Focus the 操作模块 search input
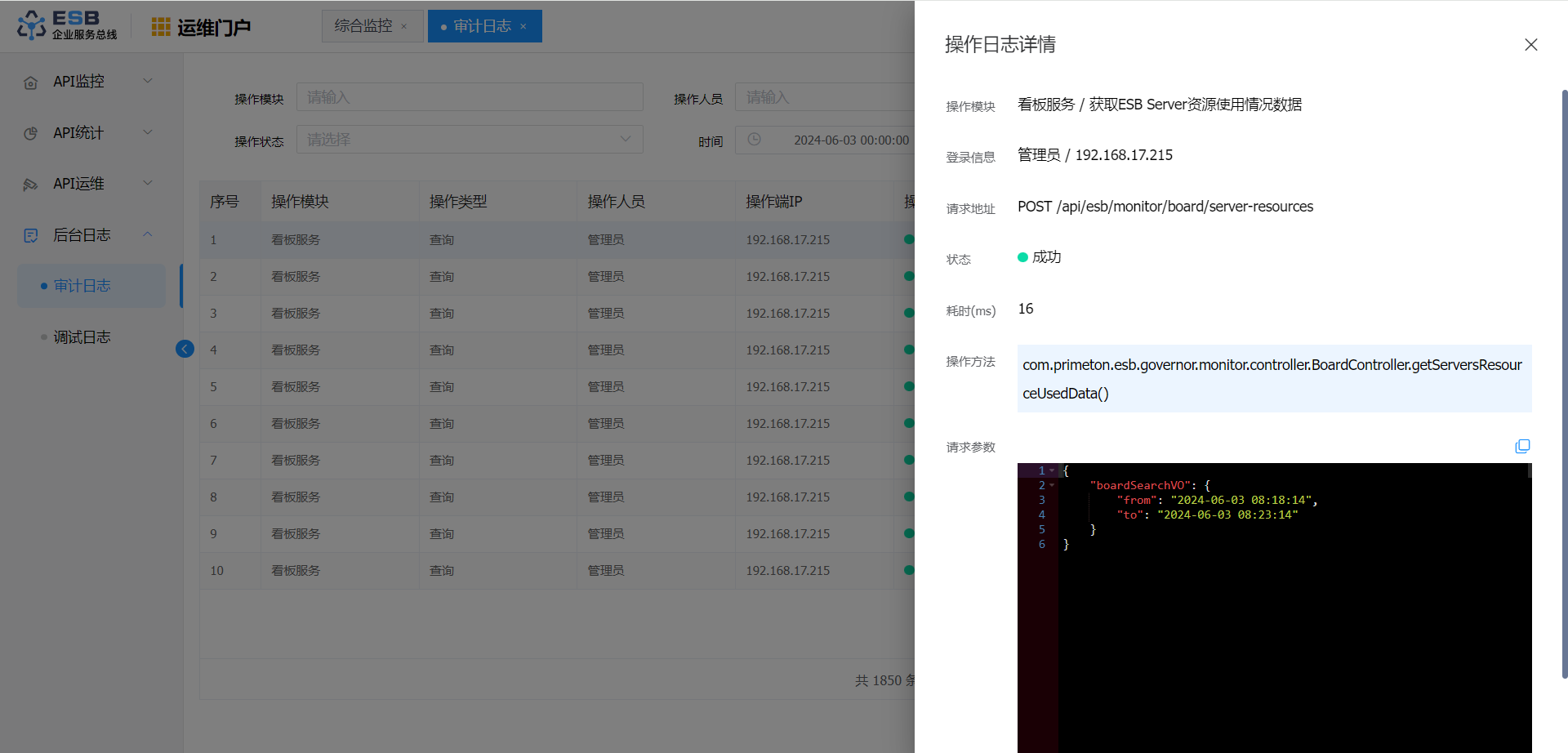1568x753 pixels. coord(470,97)
